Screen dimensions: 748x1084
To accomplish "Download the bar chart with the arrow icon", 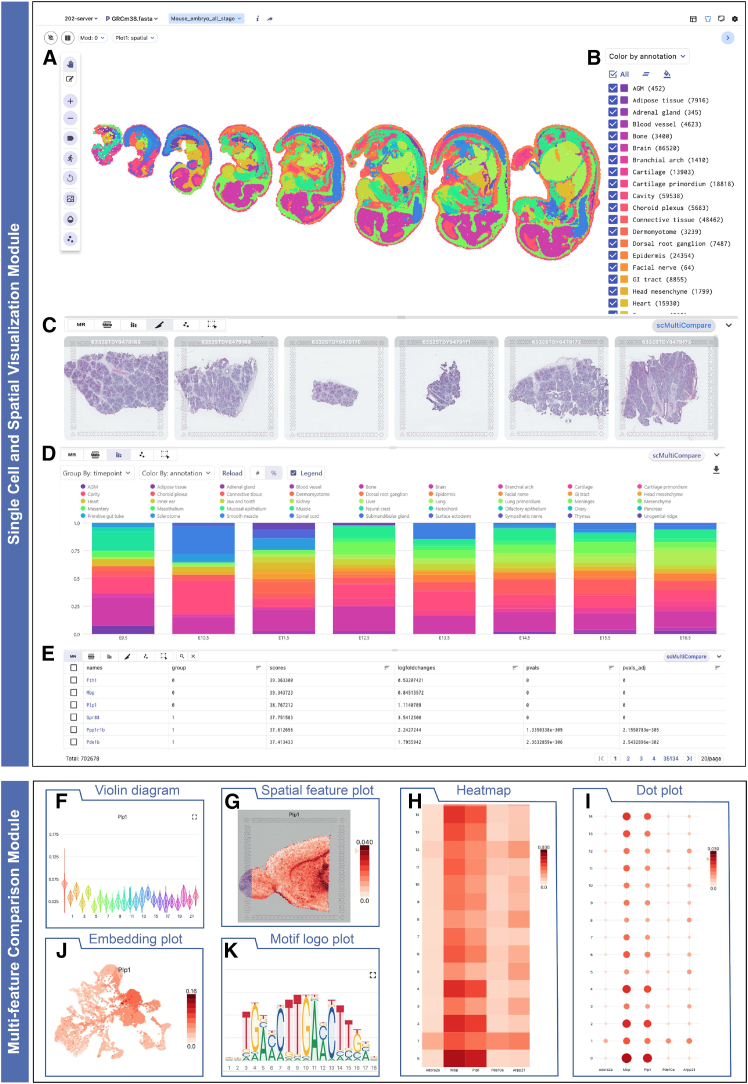I will pyautogui.click(x=716, y=470).
